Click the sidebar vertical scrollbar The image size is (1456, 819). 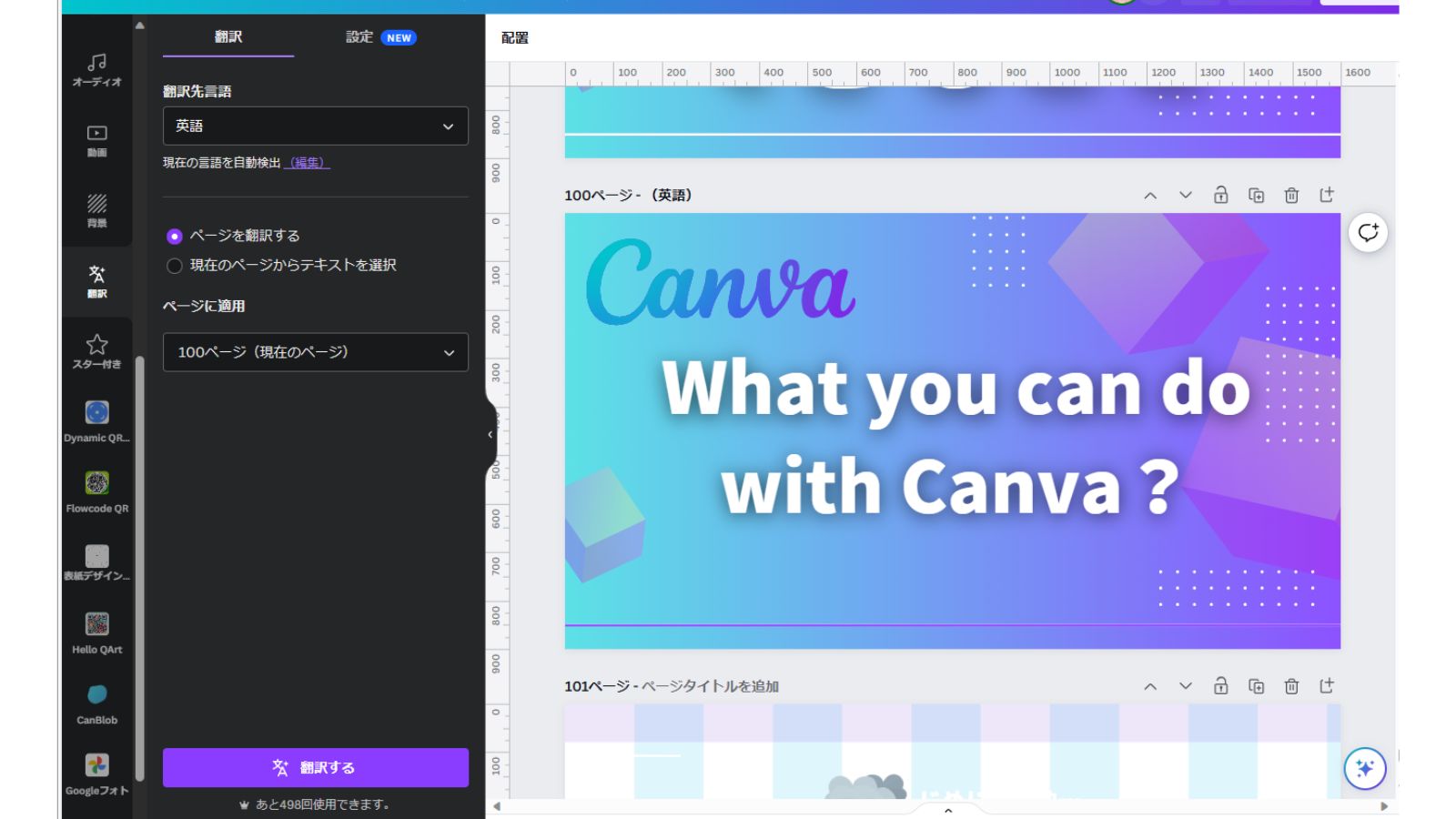pos(140,569)
